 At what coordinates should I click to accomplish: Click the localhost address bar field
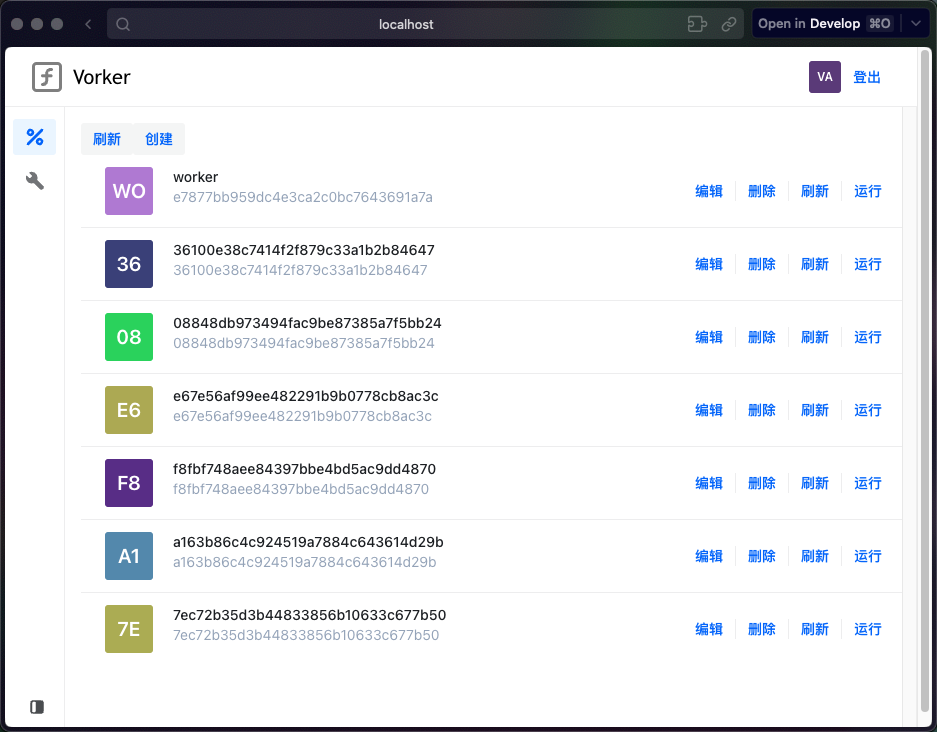pyautogui.click(x=406, y=24)
